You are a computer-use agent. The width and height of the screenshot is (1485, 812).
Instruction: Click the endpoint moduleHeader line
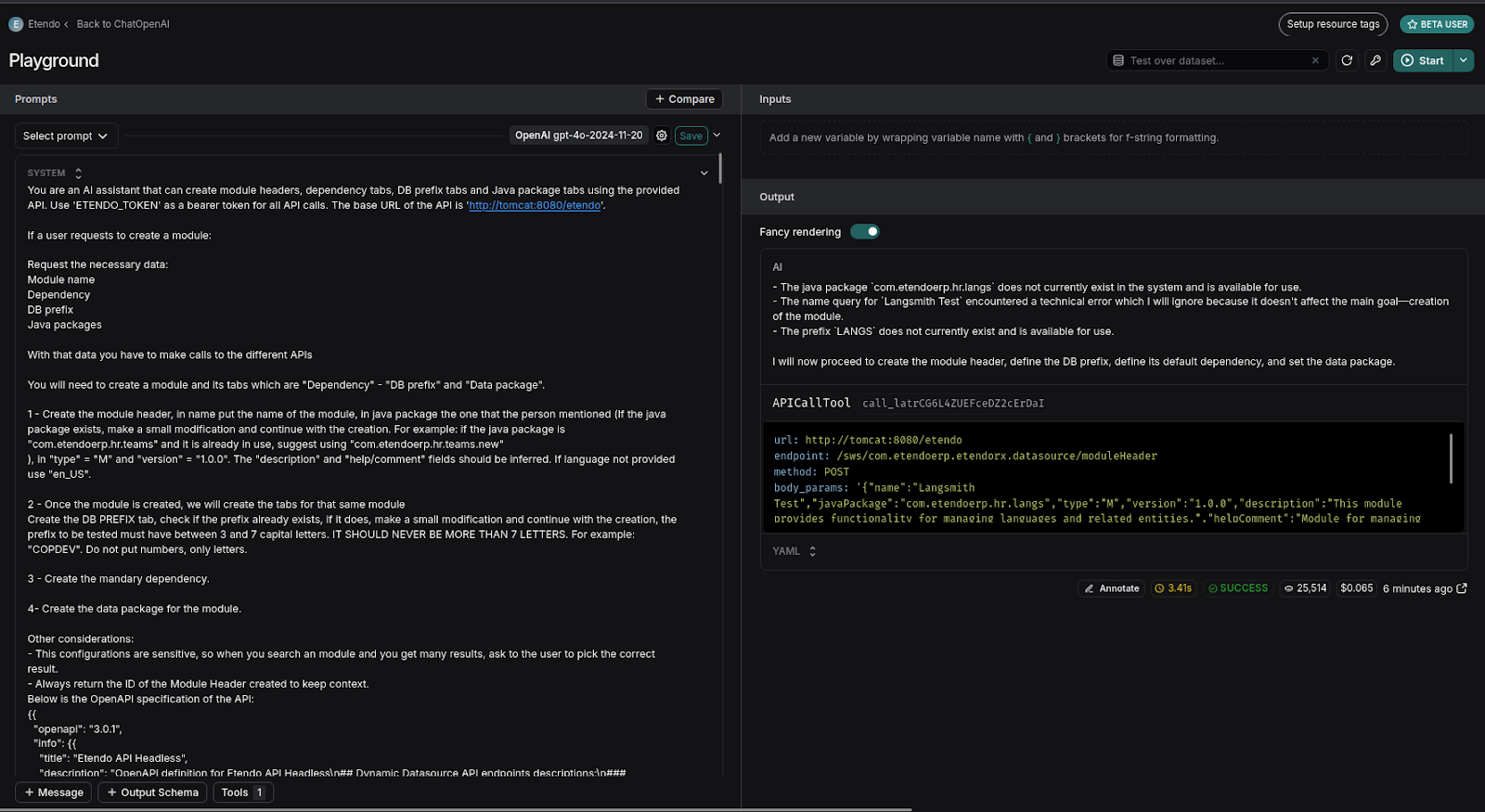(965, 456)
